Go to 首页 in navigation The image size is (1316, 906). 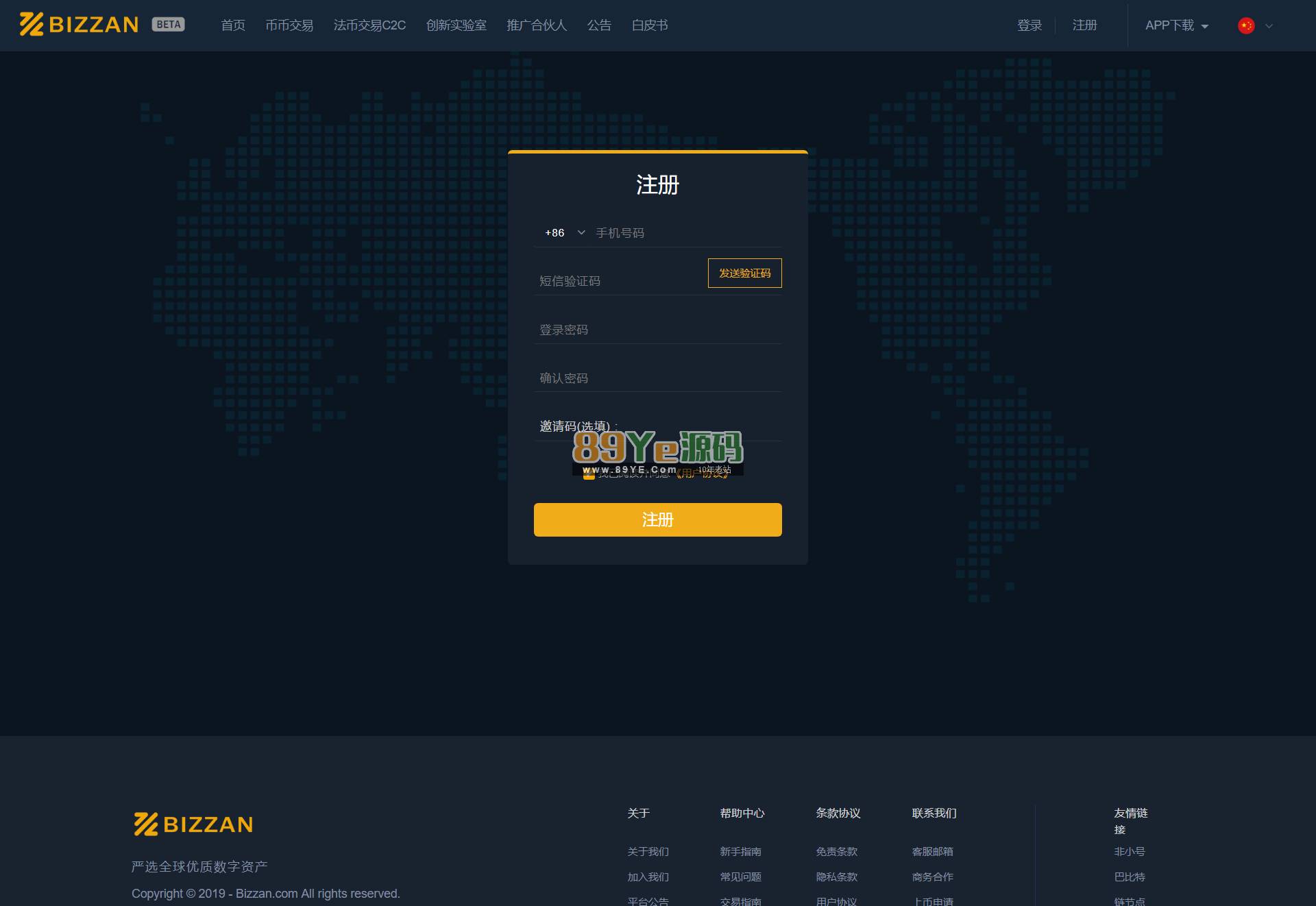(233, 25)
